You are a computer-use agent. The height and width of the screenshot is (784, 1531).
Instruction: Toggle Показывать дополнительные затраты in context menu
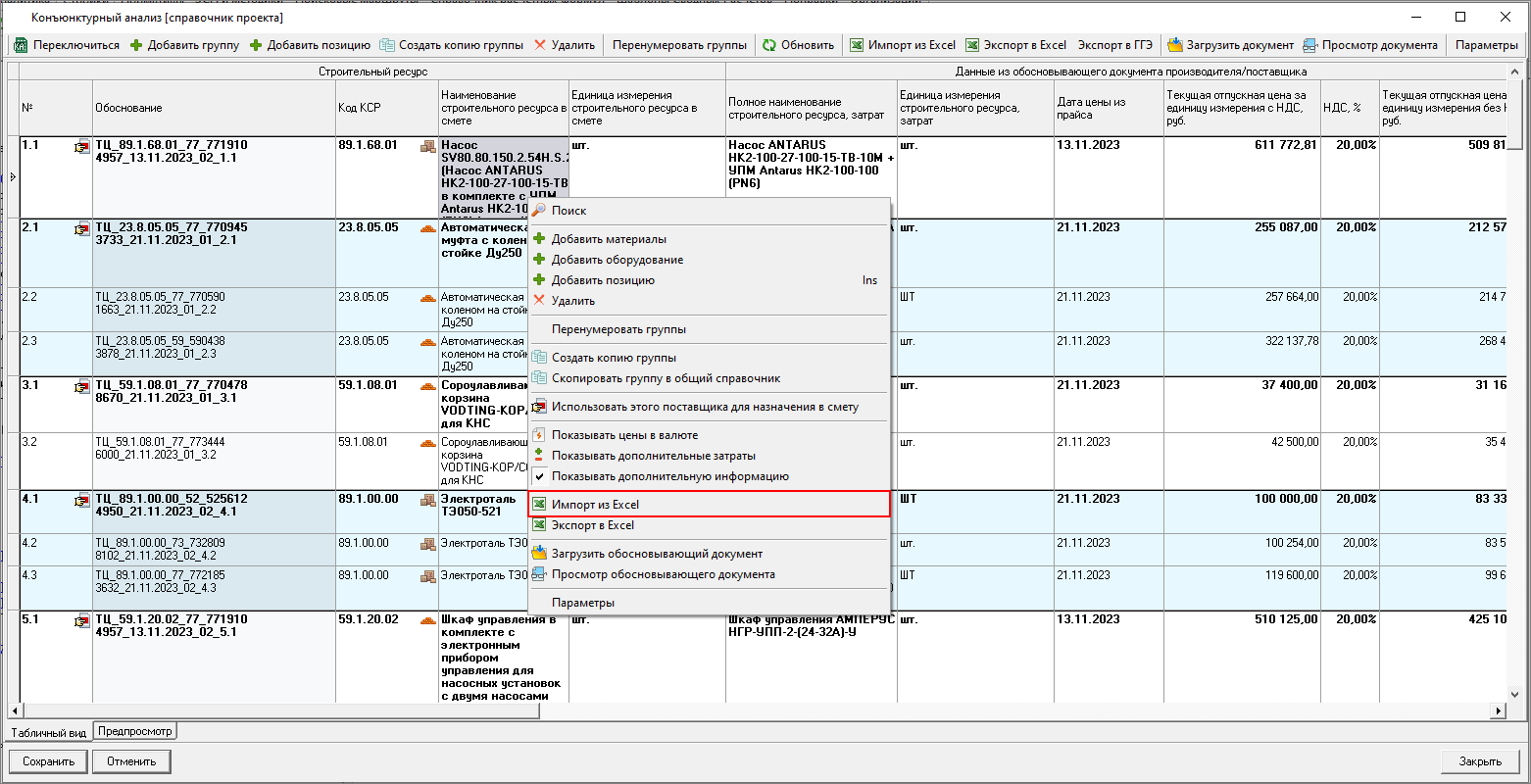tap(653, 456)
